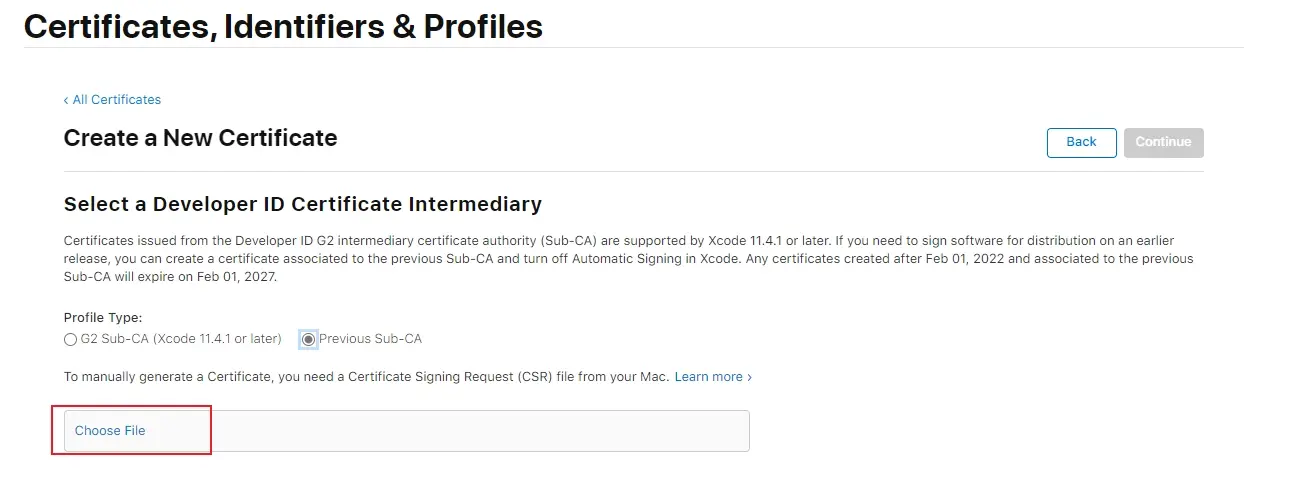Click Choose File to upload a CSR
This screenshot has width=1294, height=486.
tap(110, 431)
